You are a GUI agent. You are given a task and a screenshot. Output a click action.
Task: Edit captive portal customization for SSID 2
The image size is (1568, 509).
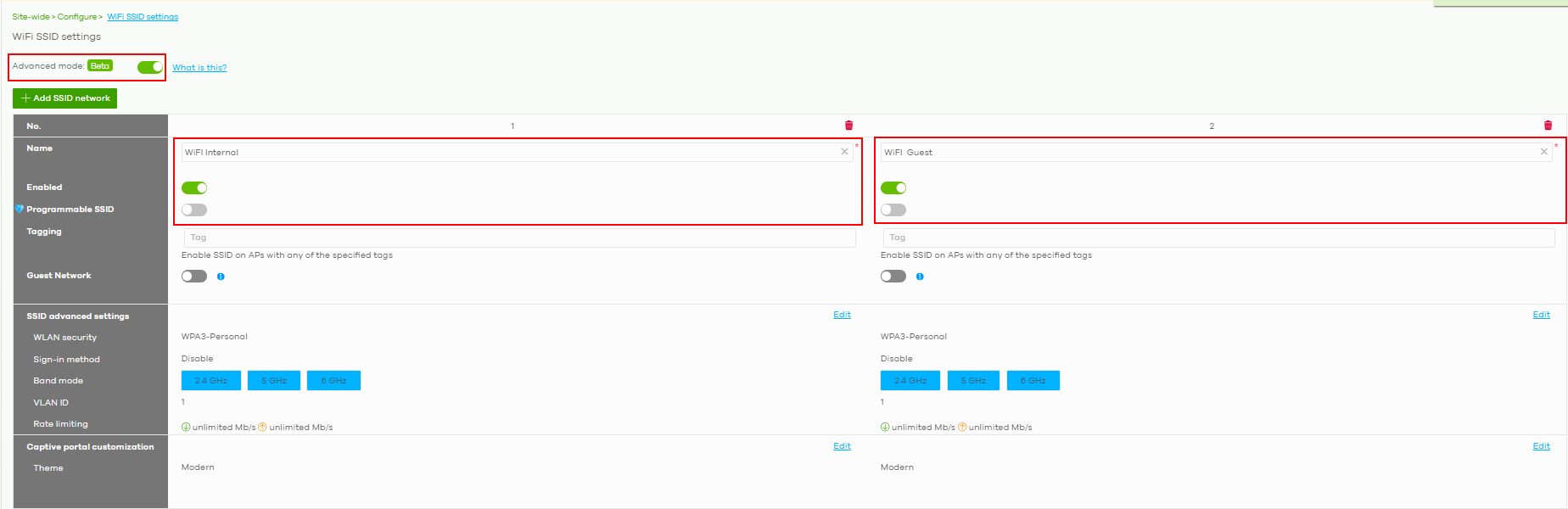(x=1541, y=446)
